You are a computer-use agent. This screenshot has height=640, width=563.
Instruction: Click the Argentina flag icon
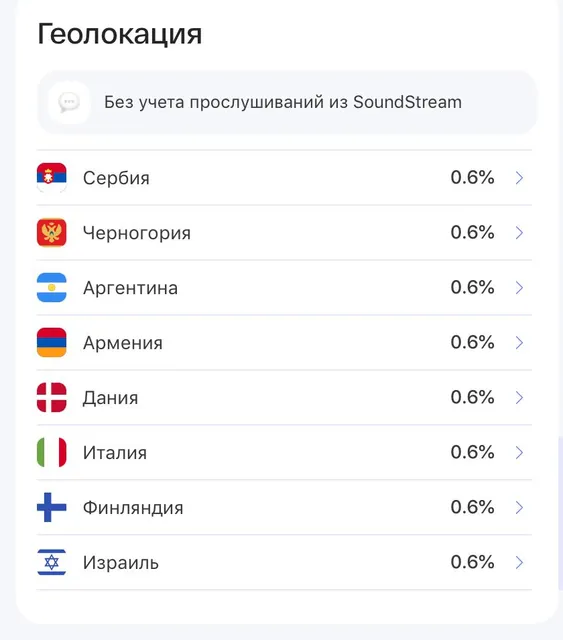click(51, 287)
